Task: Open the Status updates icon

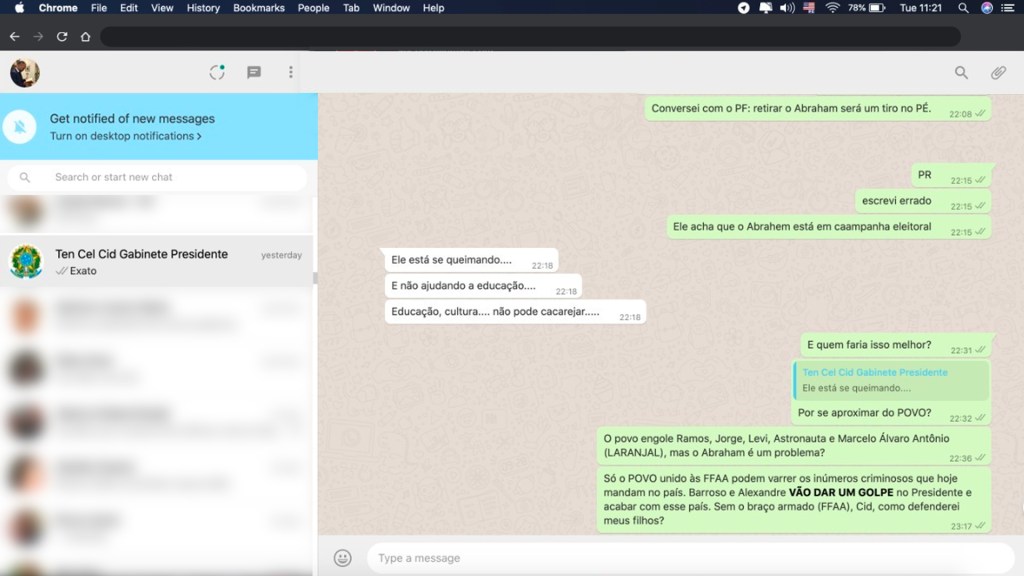Action: coord(217,72)
